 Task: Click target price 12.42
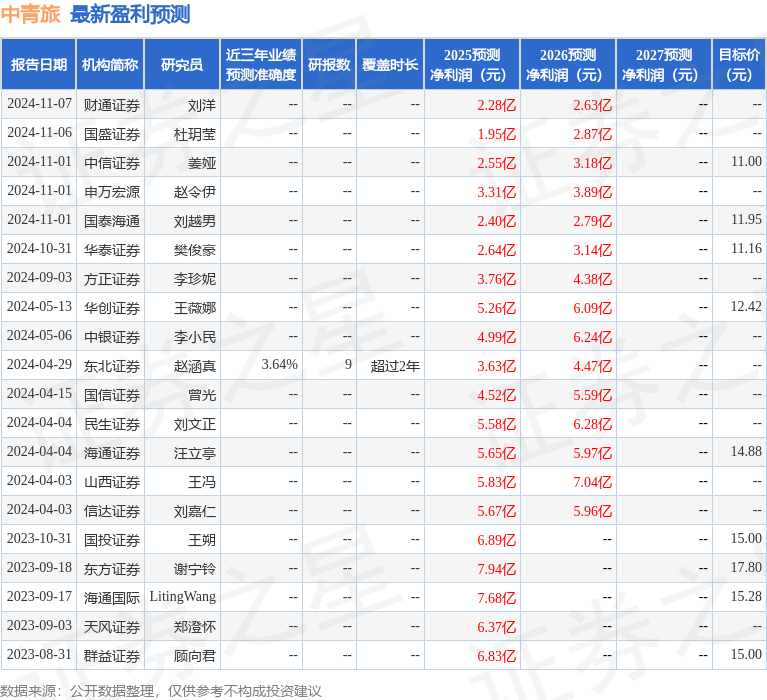pyautogui.click(x=746, y=306)
